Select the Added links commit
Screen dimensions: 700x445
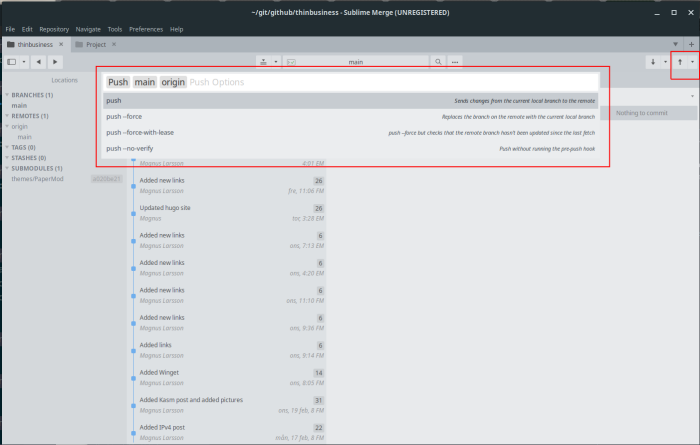coord(229,350)
